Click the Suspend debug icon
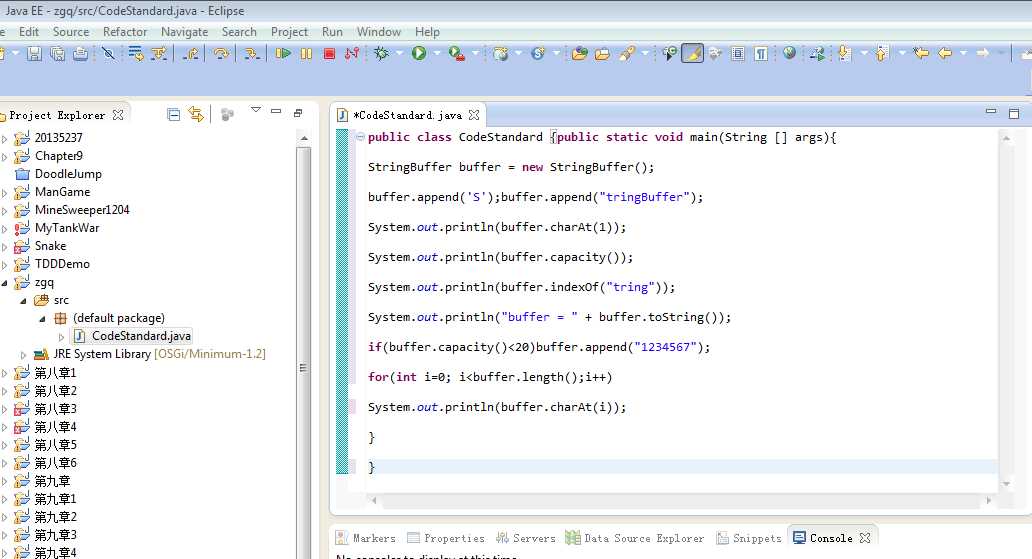 [307, 54]
